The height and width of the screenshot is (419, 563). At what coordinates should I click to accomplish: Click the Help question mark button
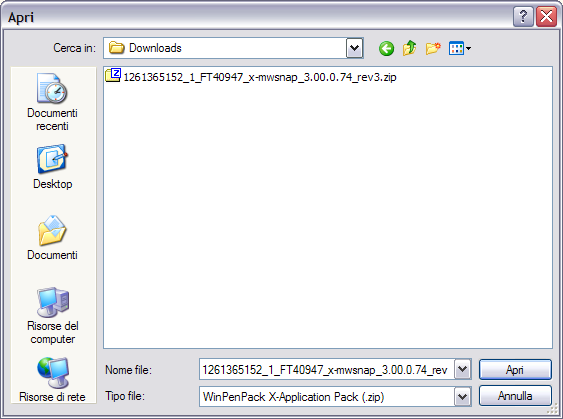523,17
